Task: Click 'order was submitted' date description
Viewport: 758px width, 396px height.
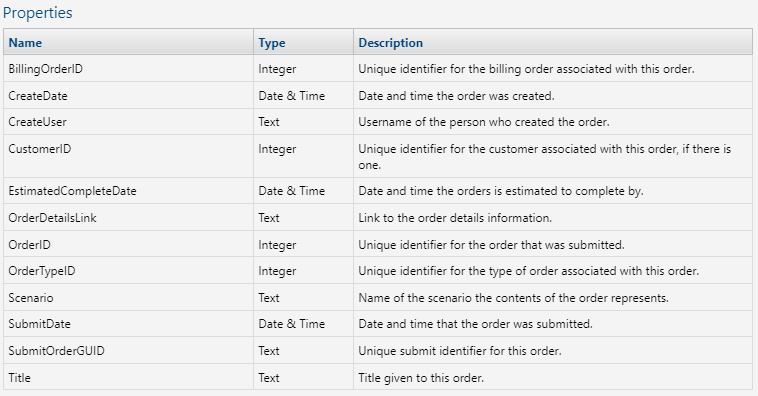Action: click(476, 324)
